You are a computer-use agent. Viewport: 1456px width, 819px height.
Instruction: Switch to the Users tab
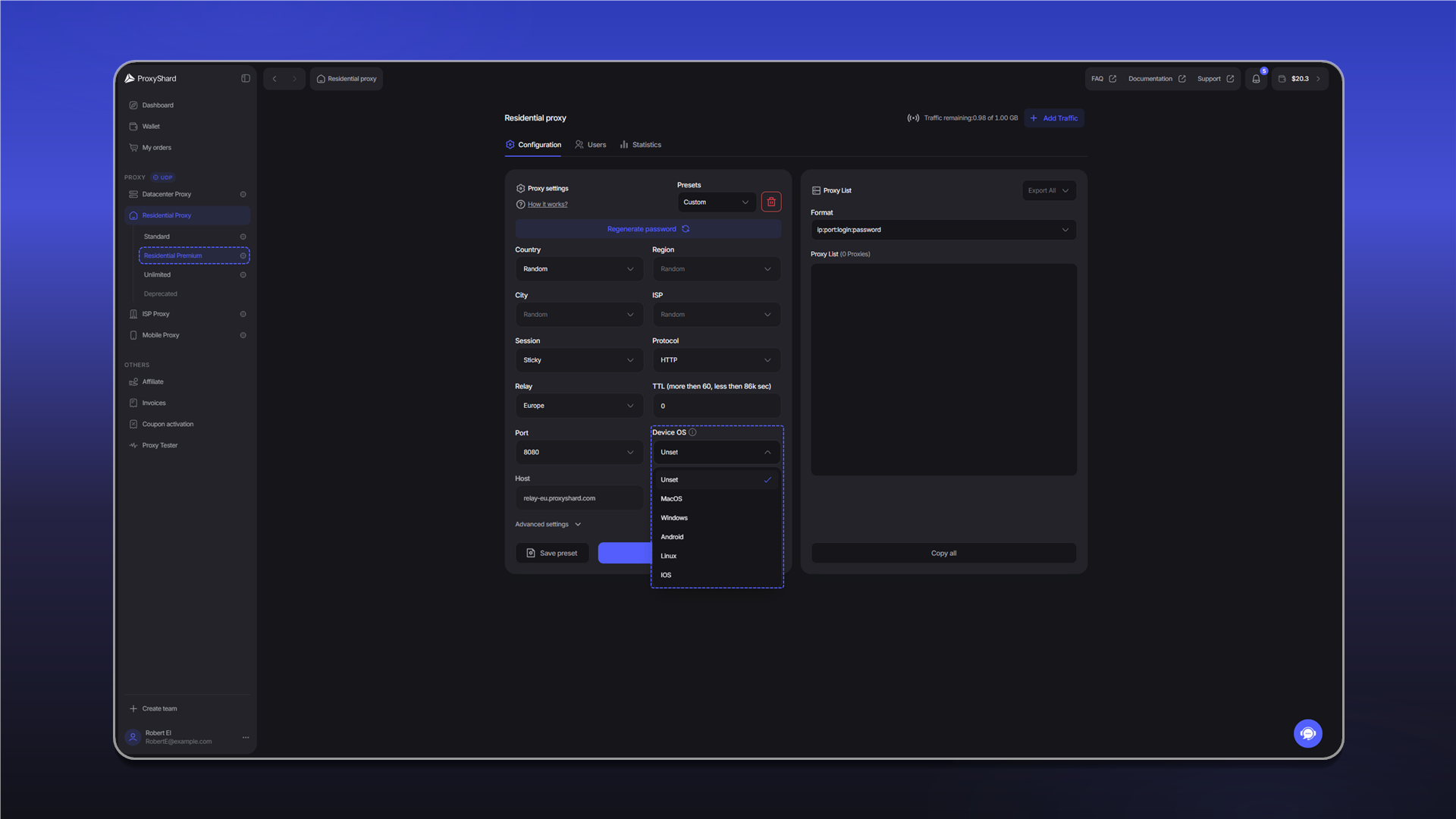591,145
